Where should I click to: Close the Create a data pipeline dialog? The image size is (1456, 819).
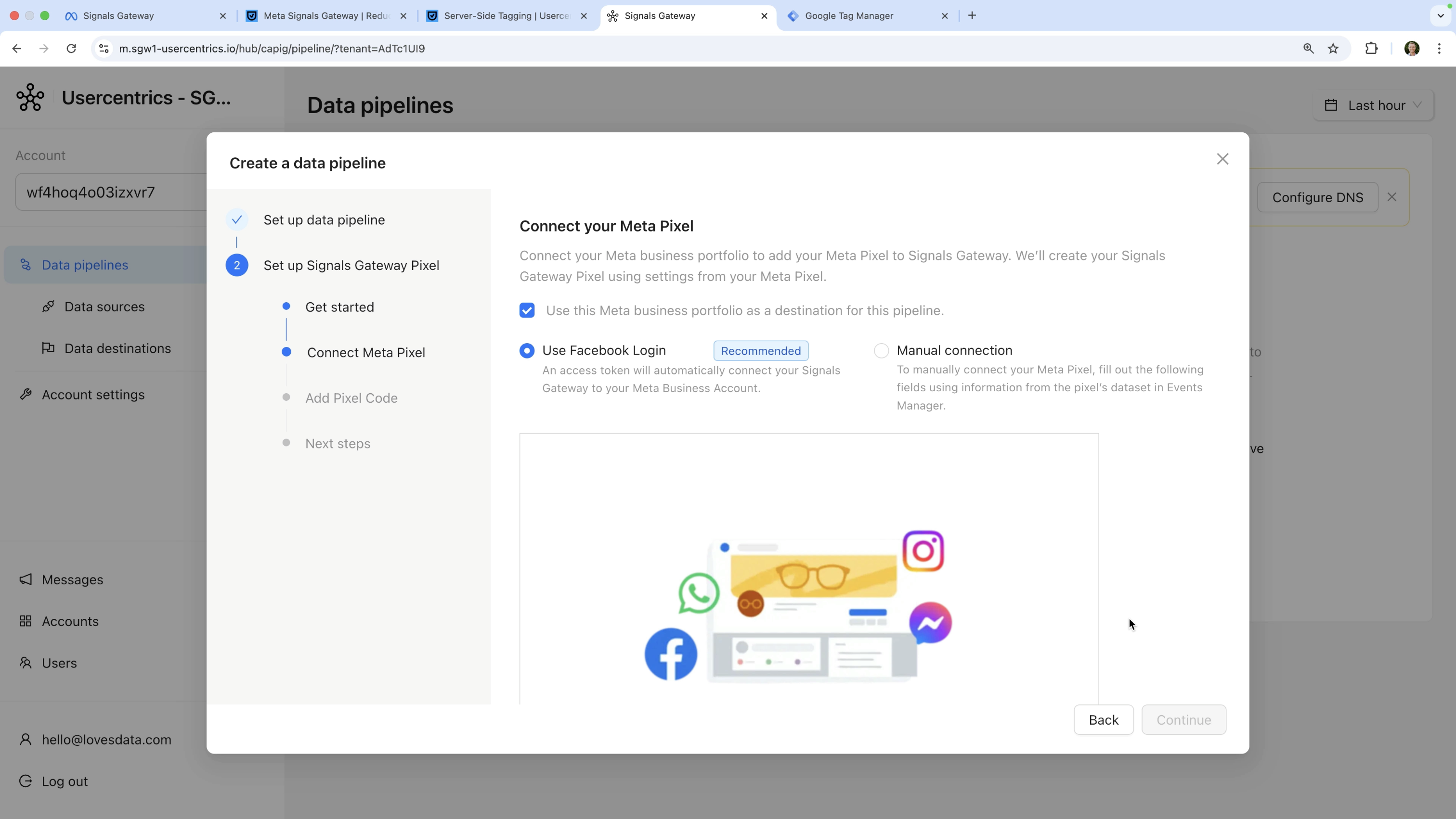1222,159
